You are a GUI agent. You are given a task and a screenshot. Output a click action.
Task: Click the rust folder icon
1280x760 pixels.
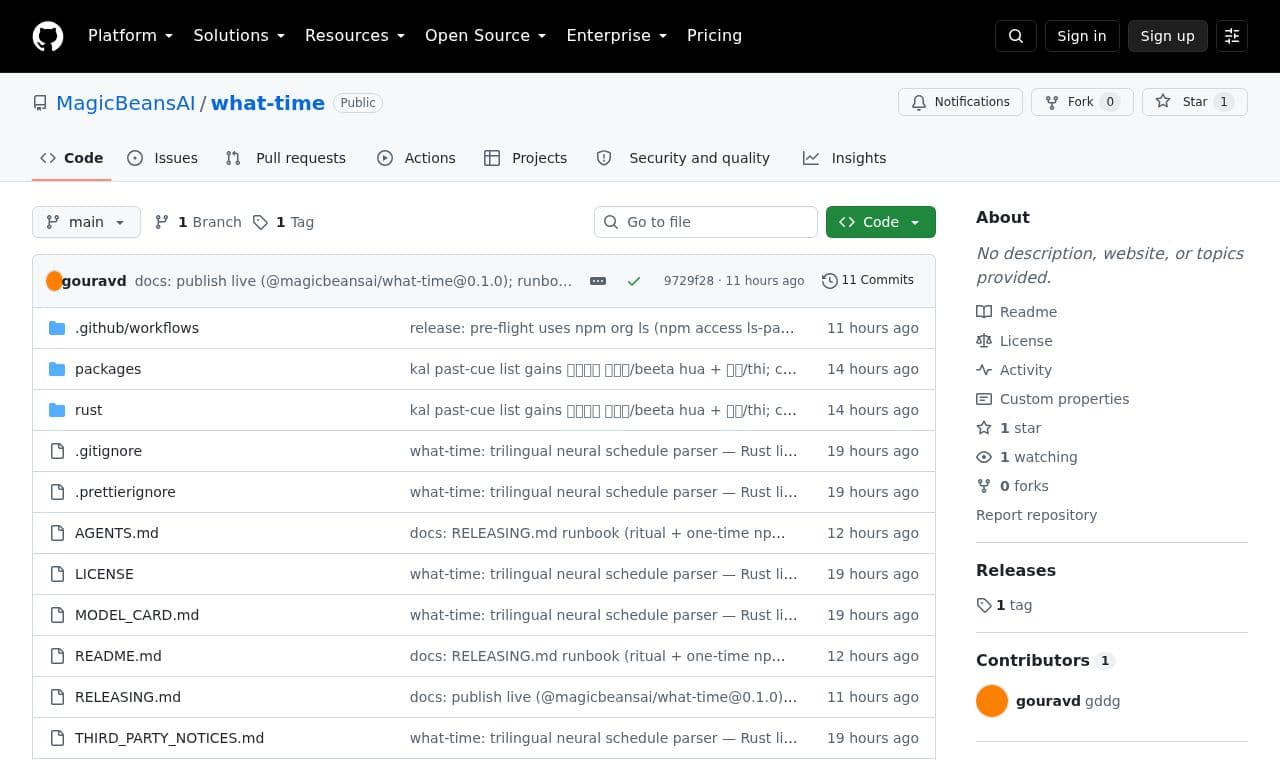pos(57,410)
